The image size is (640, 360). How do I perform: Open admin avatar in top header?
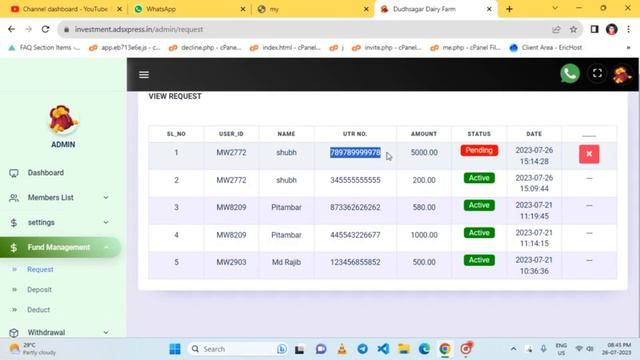click(x=622, y=74)
